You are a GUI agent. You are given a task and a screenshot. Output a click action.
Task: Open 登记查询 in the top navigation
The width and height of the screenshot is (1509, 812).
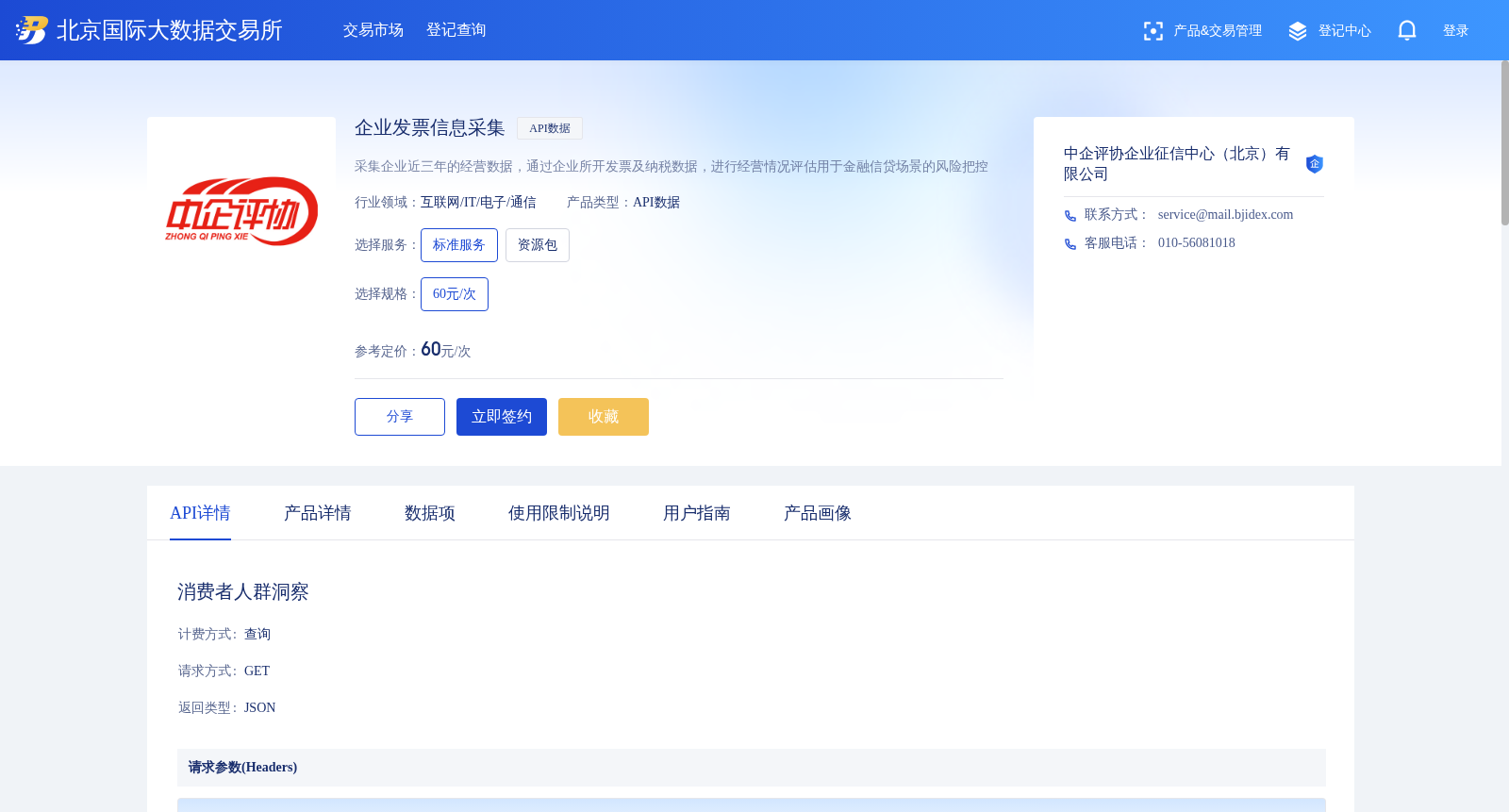point(456,30)
